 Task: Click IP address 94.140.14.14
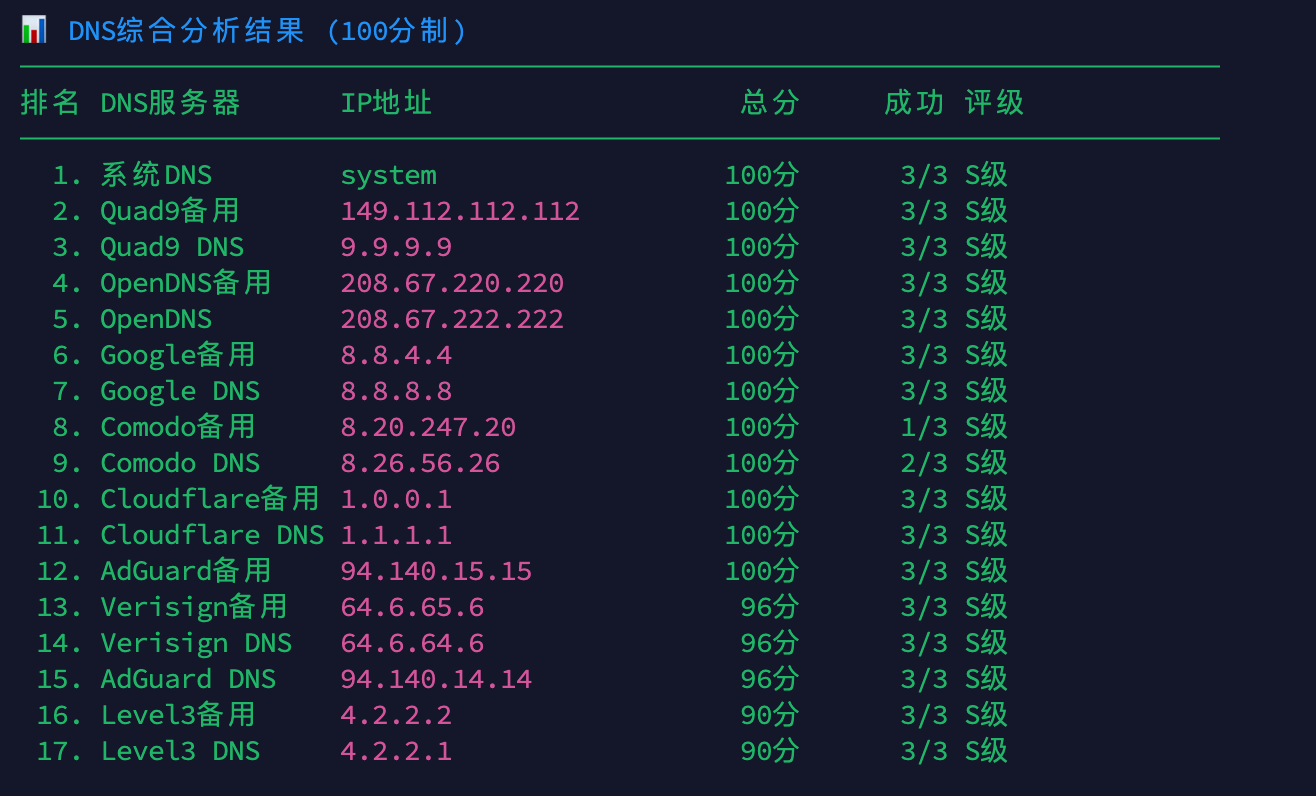436,679
